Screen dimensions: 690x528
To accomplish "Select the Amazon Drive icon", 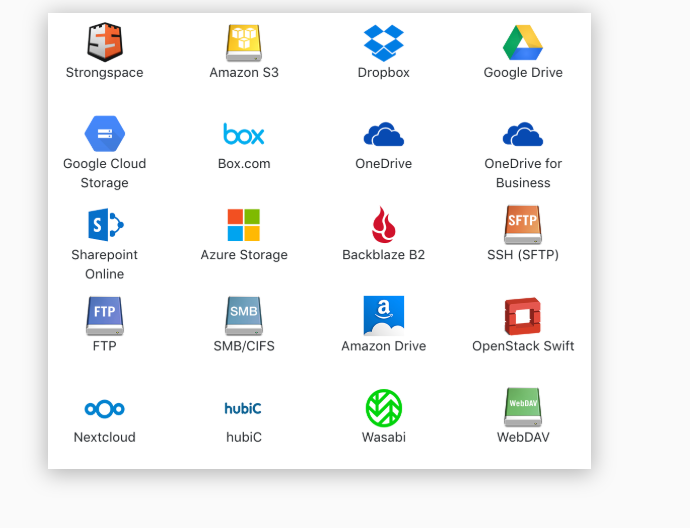I will [384, 315].
